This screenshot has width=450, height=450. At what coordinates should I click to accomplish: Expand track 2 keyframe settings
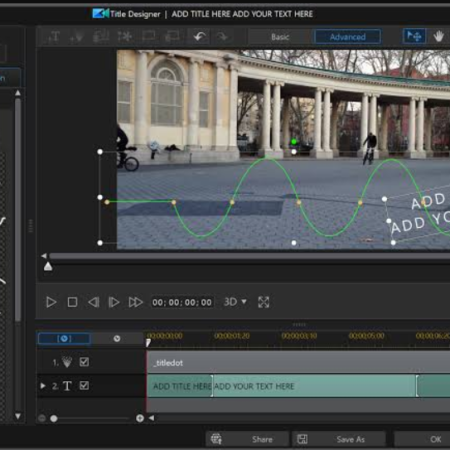[43, 386]
